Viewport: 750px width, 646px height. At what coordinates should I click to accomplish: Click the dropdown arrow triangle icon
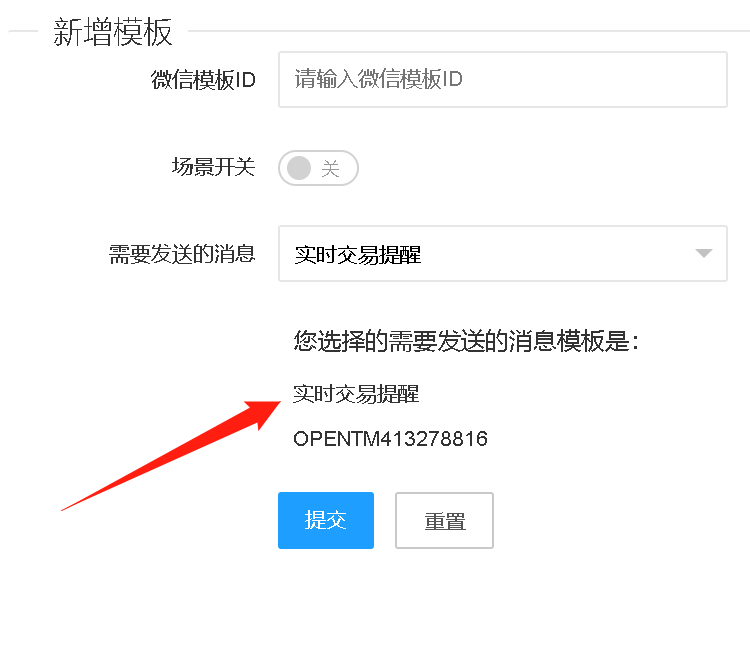(704, 253)
